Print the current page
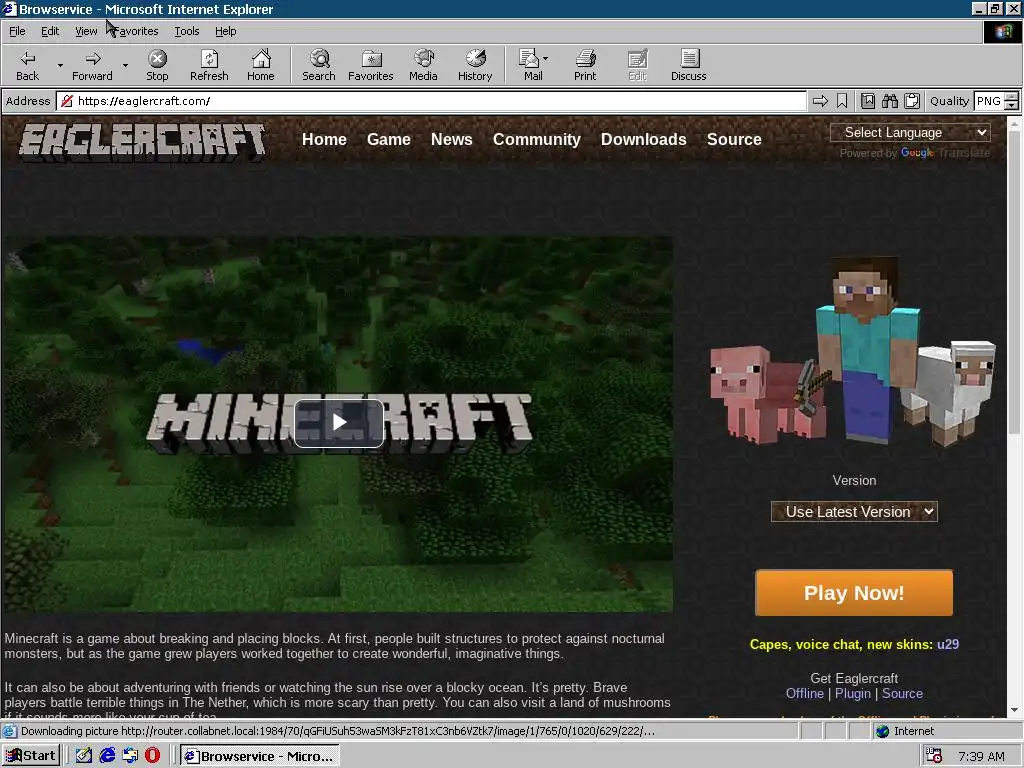 (585, 65)
